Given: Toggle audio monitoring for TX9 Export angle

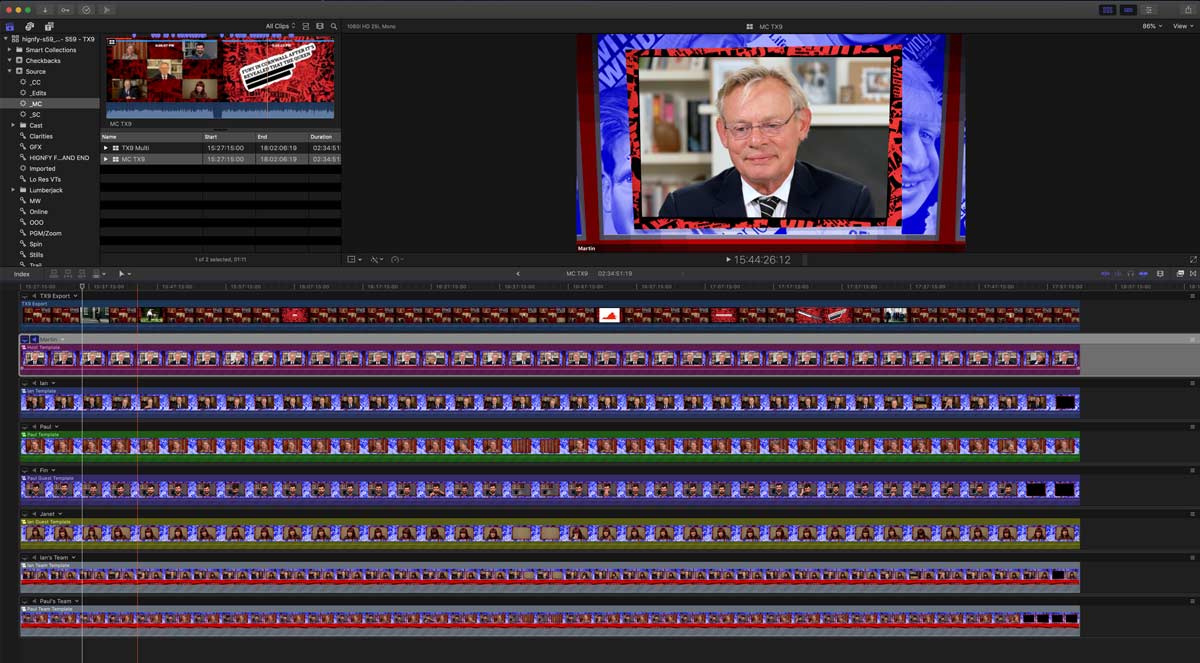Looking at the screenshot, I should point(34,296).
